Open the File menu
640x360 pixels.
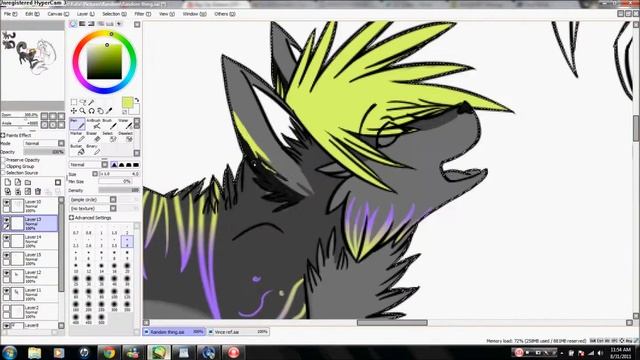click(x=10, y=14)
